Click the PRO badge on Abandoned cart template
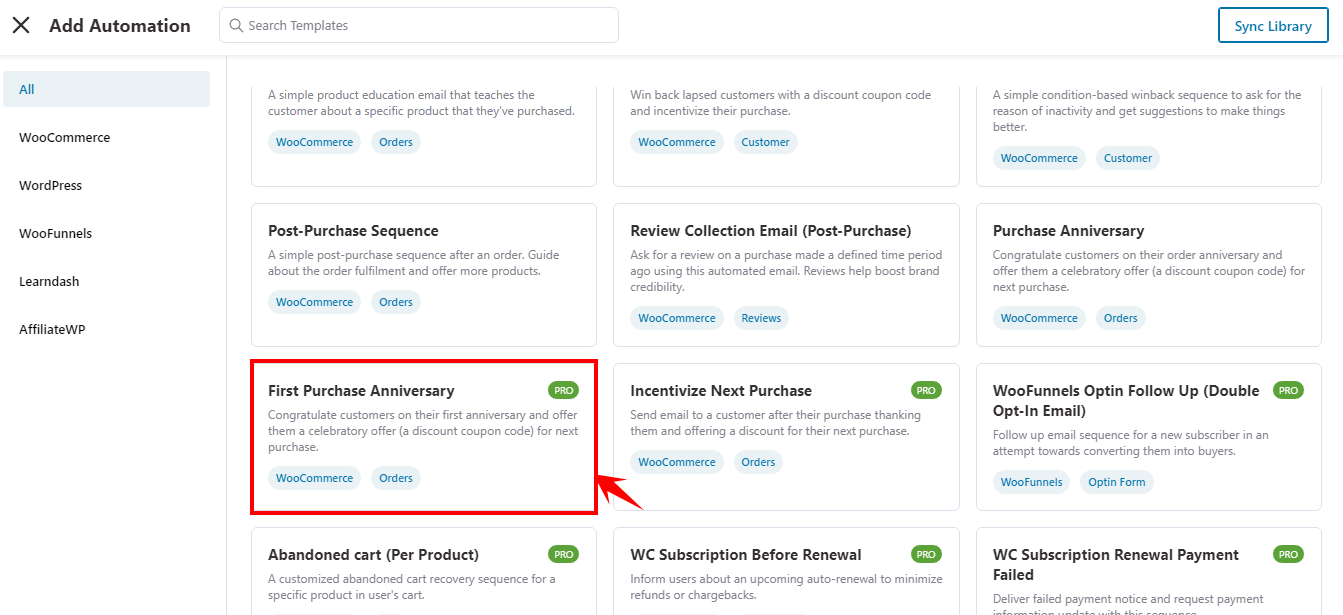The height and width of the screenshot is (615, 1343). coord(562,554)
